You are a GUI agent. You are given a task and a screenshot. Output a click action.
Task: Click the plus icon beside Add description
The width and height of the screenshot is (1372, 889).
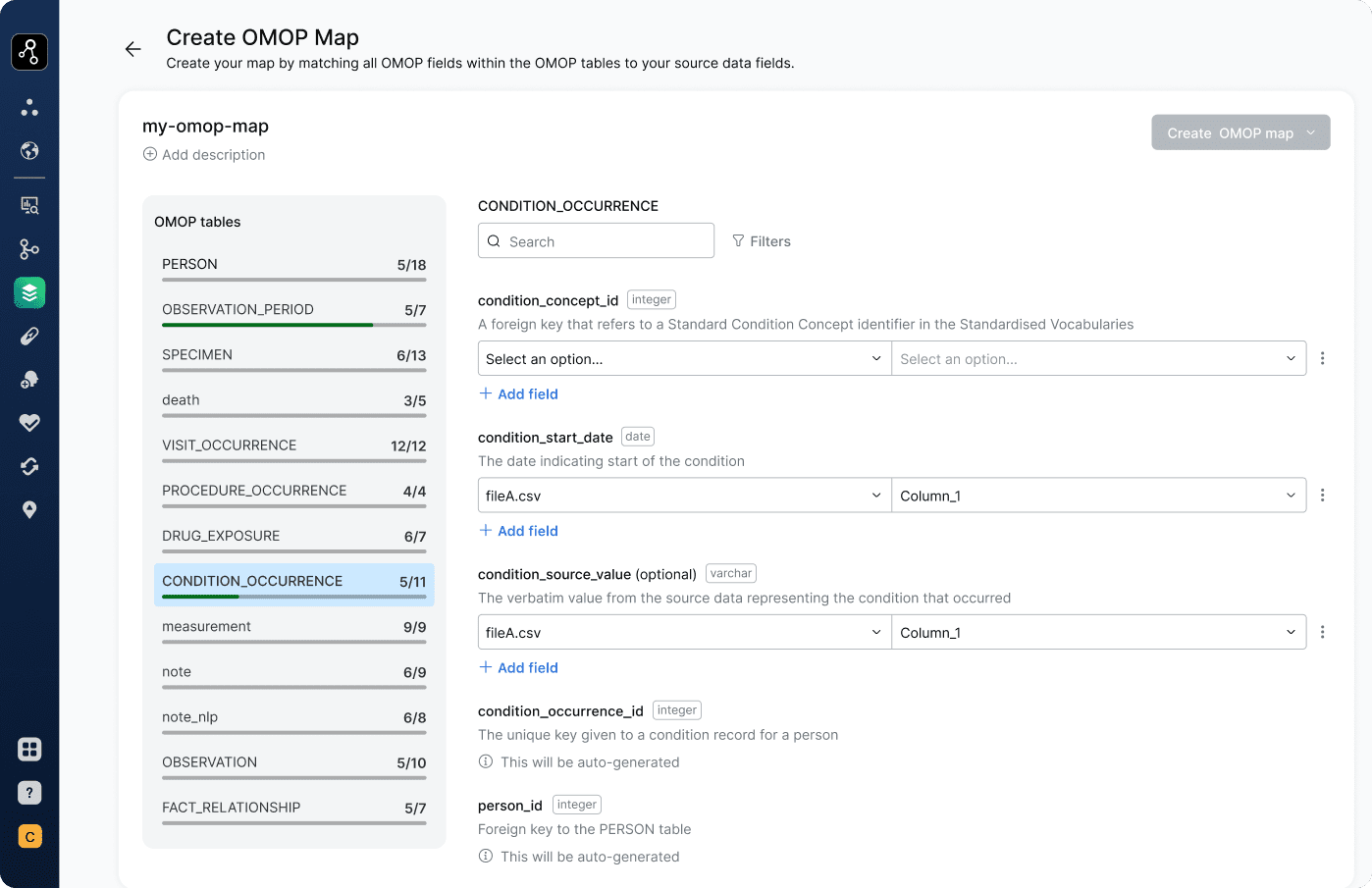click(150, 154)
